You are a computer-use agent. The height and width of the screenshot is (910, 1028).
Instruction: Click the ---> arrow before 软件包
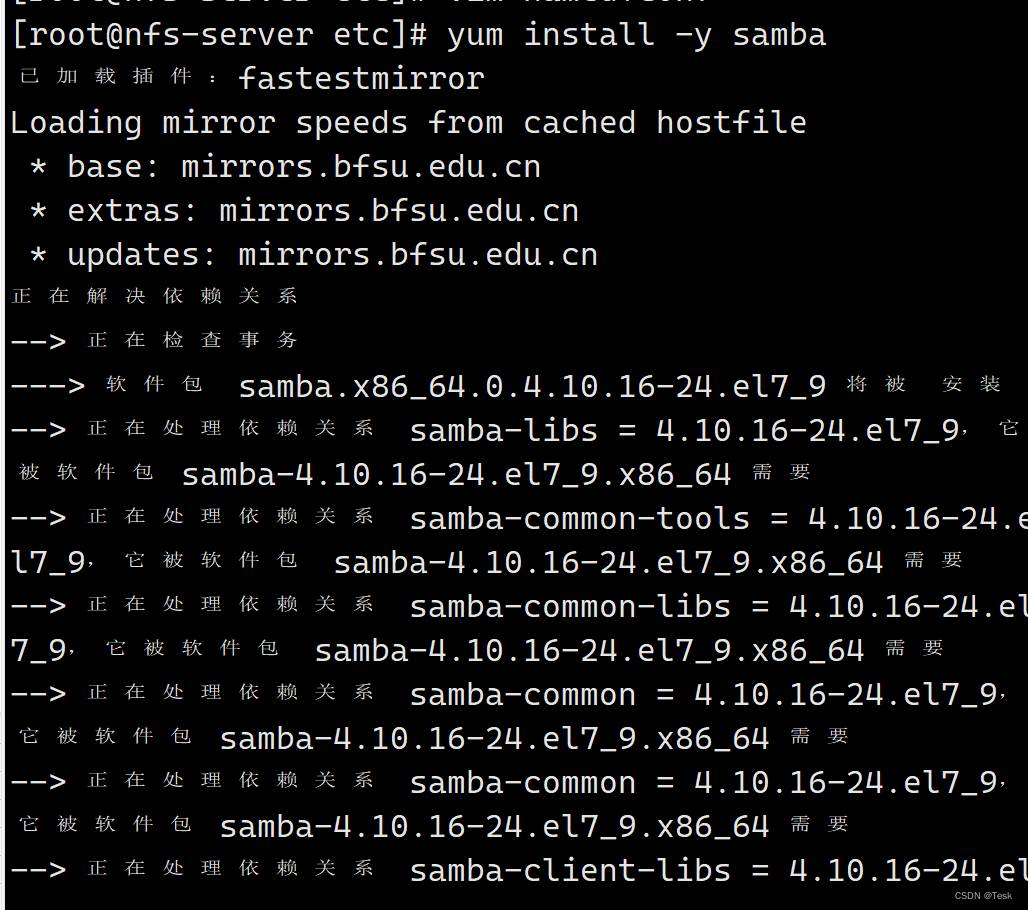[48, 386]
